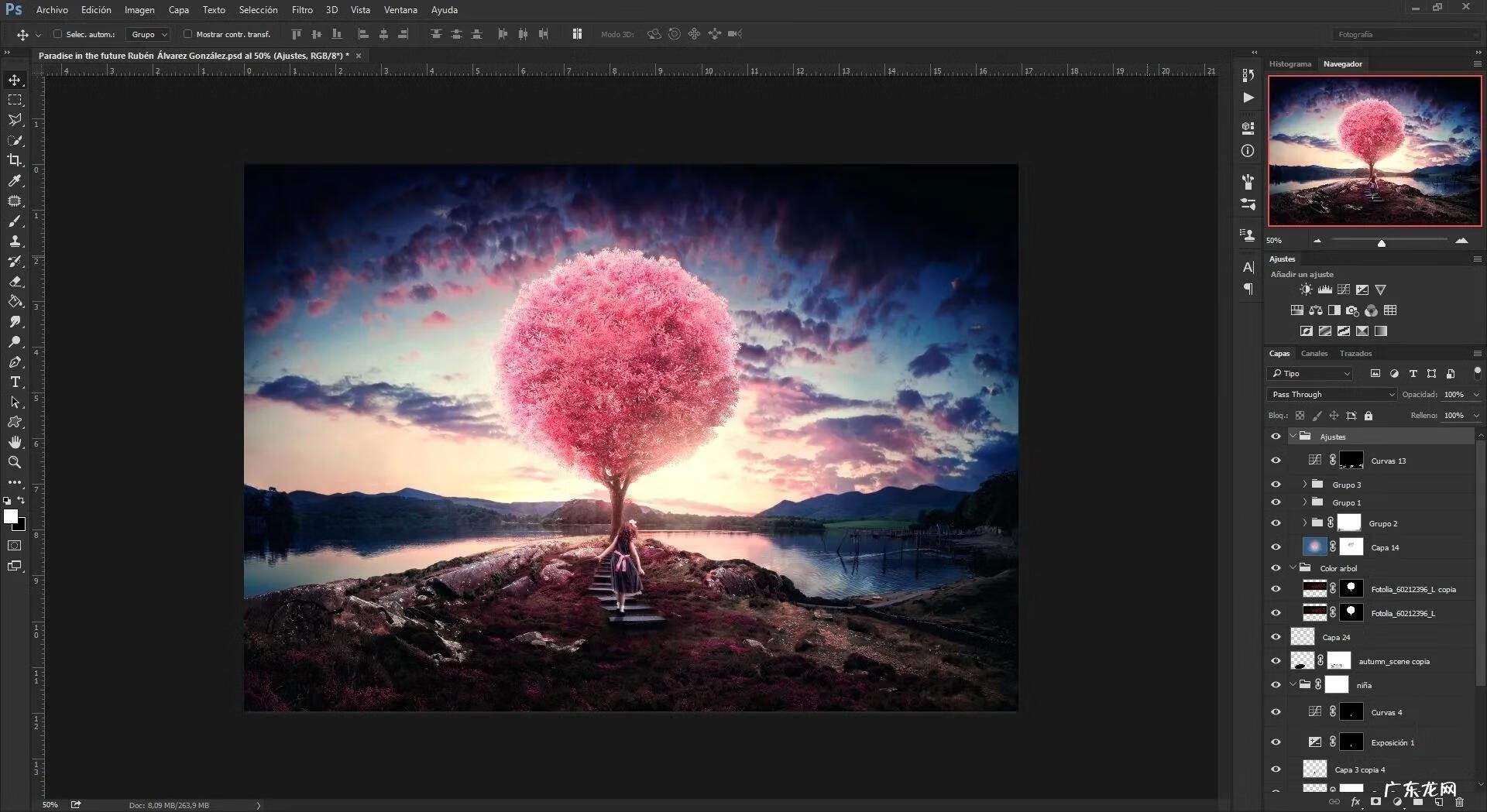Select the Crop tool
This screenshot has width=1487, height=812.
coord(15,160)
